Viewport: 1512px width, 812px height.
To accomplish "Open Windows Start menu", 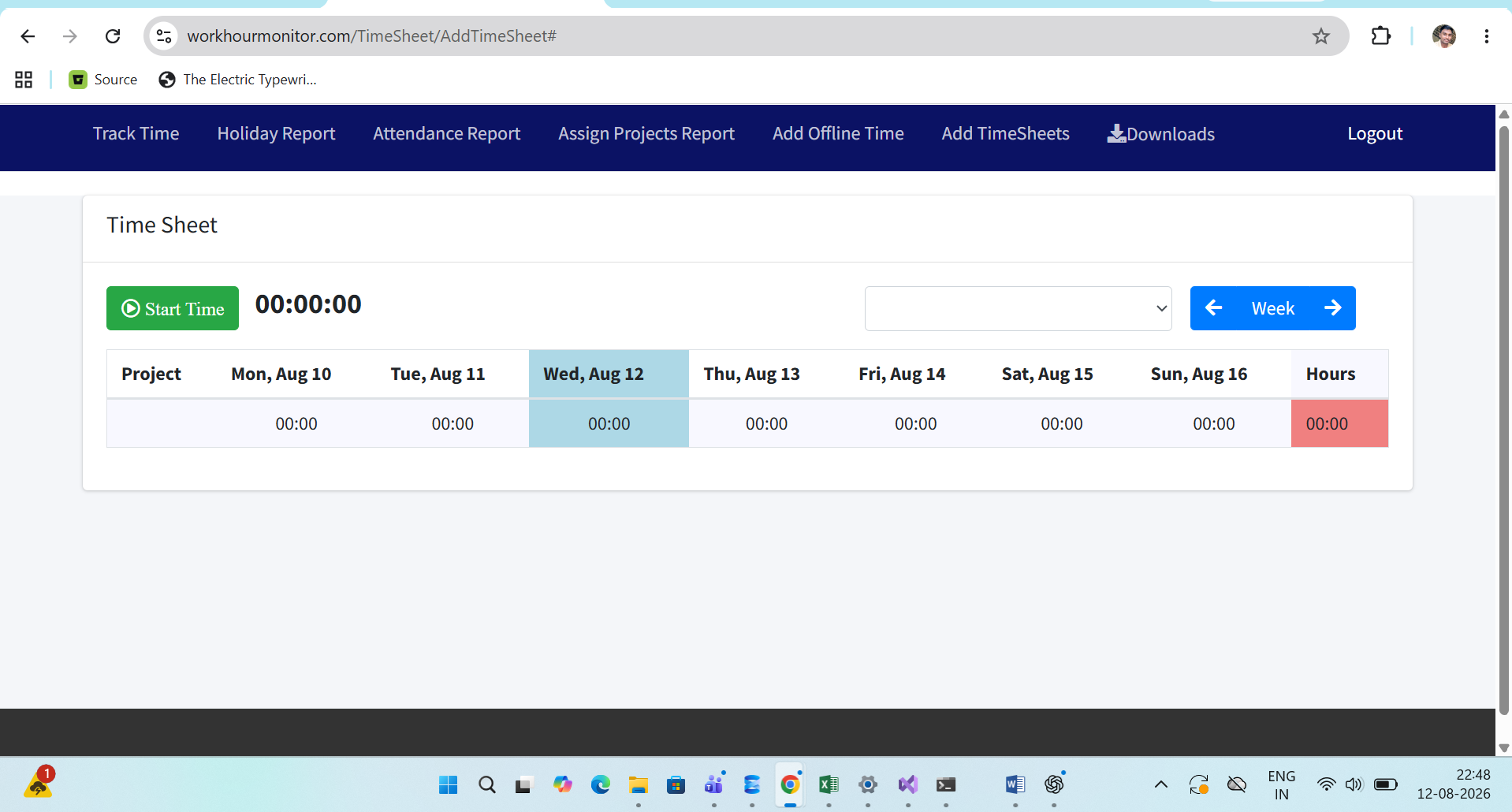I will tap(448, 784).
